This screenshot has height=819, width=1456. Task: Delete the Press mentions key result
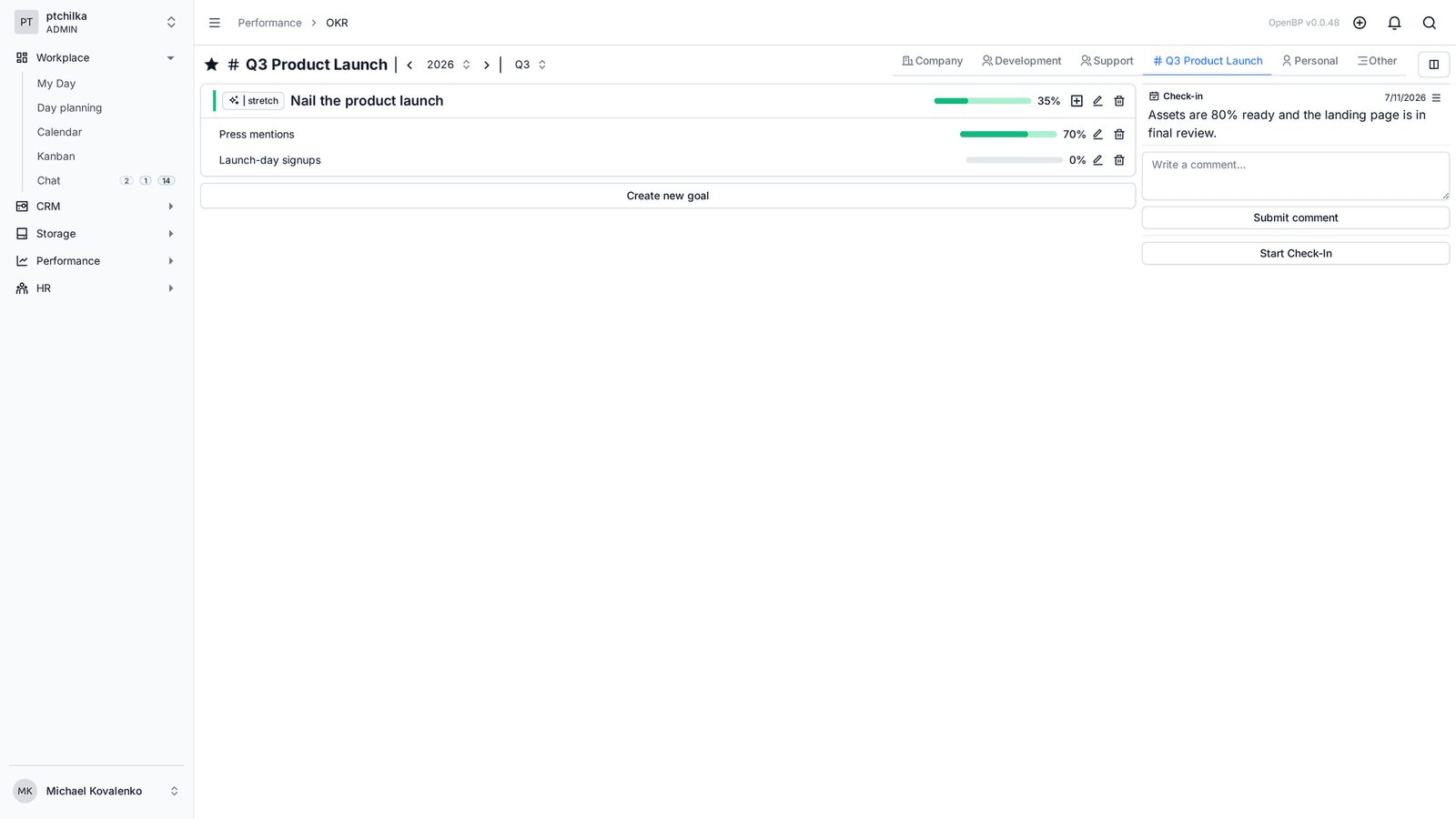(1119, 135)
